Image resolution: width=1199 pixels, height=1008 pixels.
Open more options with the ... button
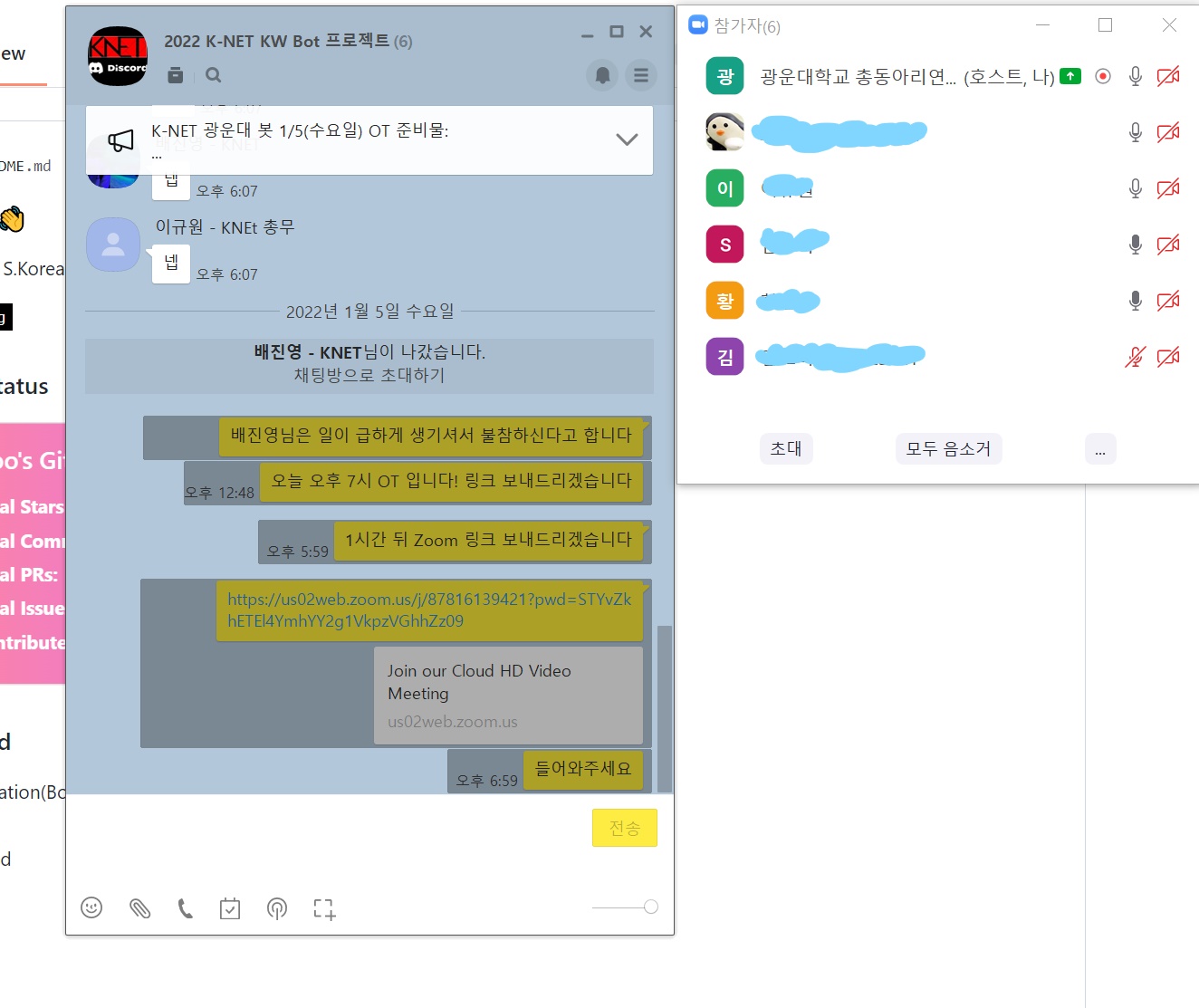[x=1100, y=448]
